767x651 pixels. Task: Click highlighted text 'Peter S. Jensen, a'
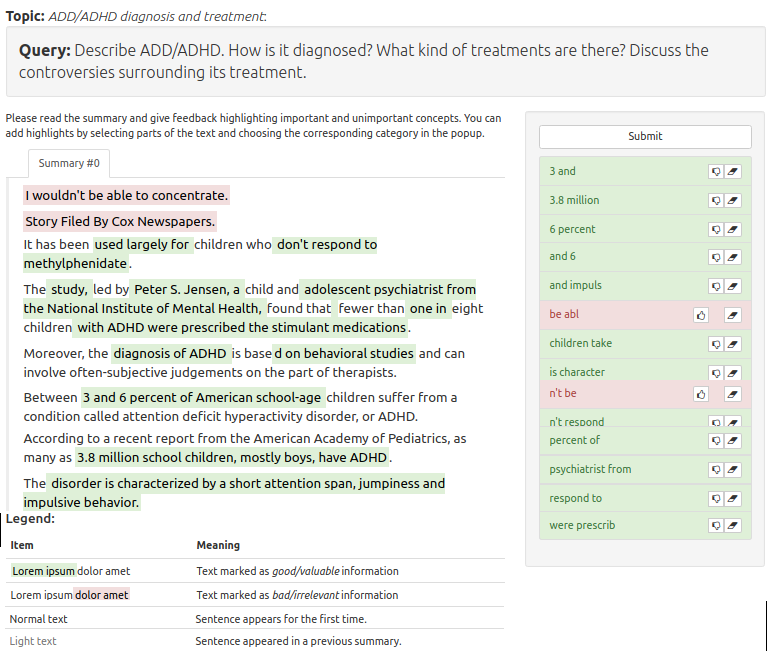click(187, 289)
